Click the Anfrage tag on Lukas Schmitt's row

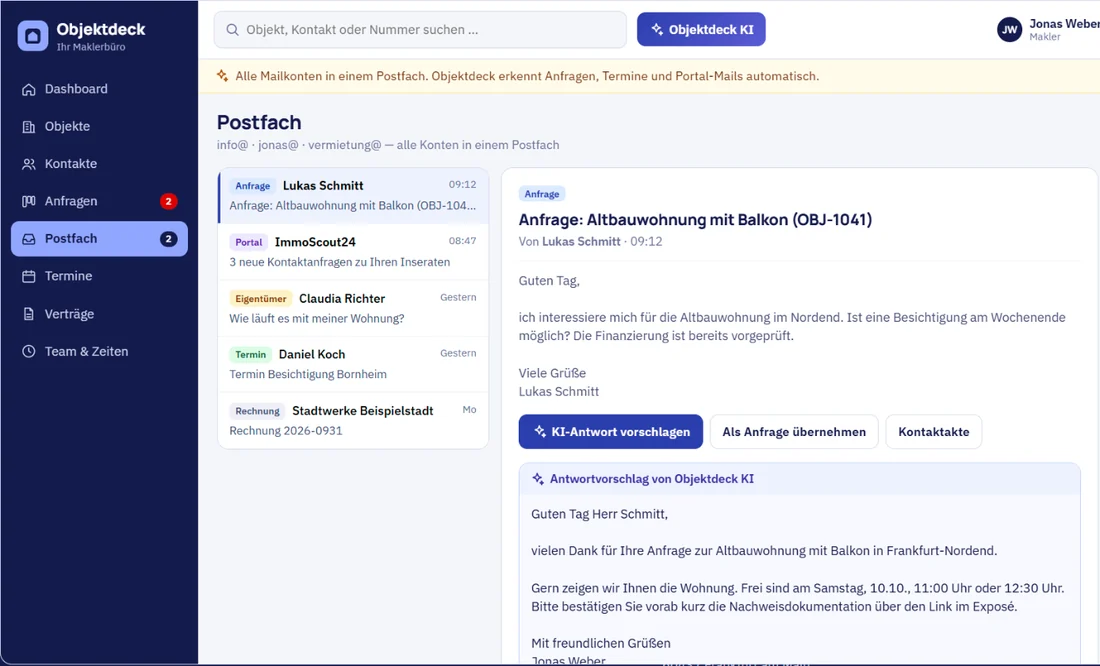coord(253,186)
